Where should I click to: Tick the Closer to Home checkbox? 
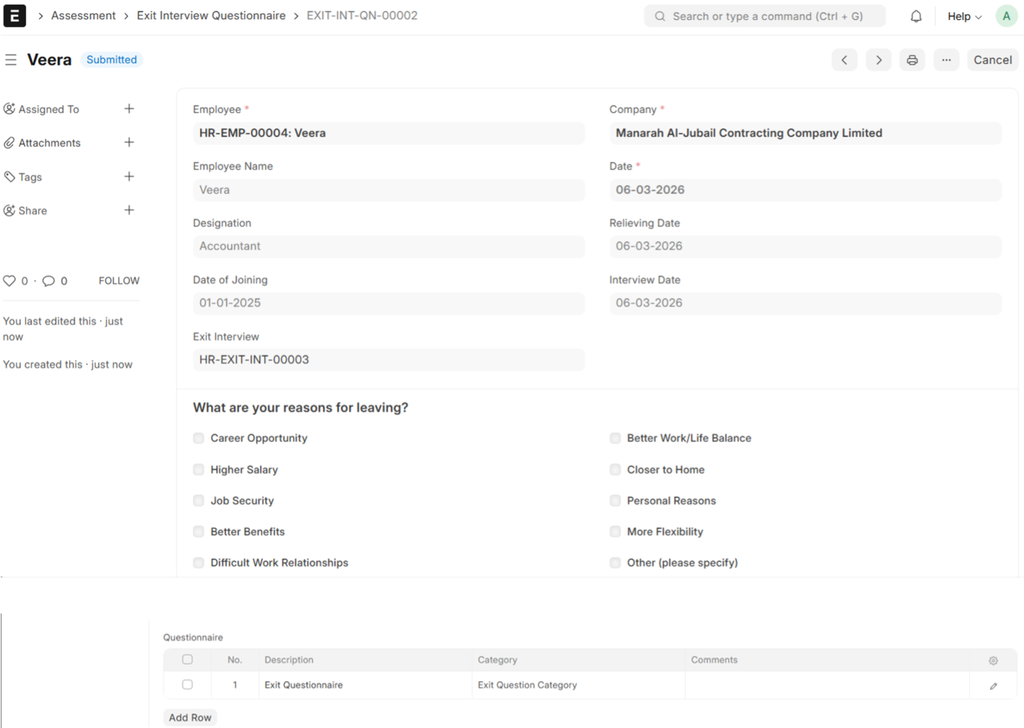(x=615, y=469)
